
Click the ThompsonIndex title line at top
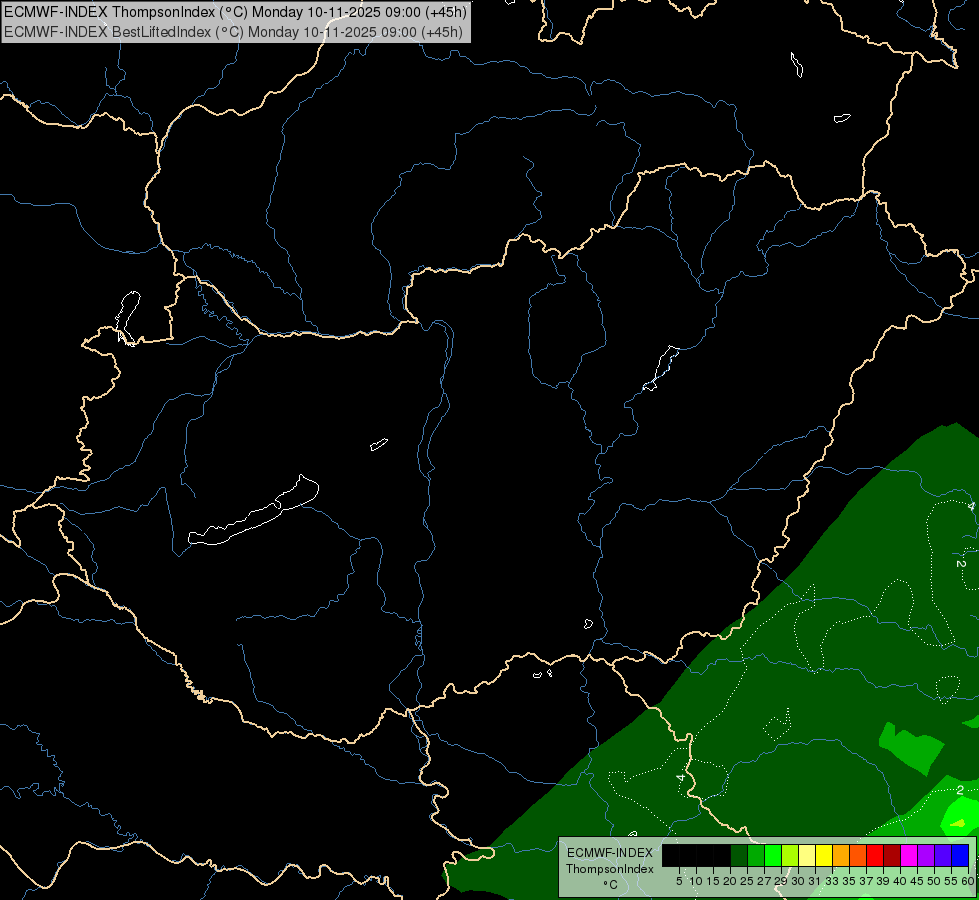(x=235, y=11)
